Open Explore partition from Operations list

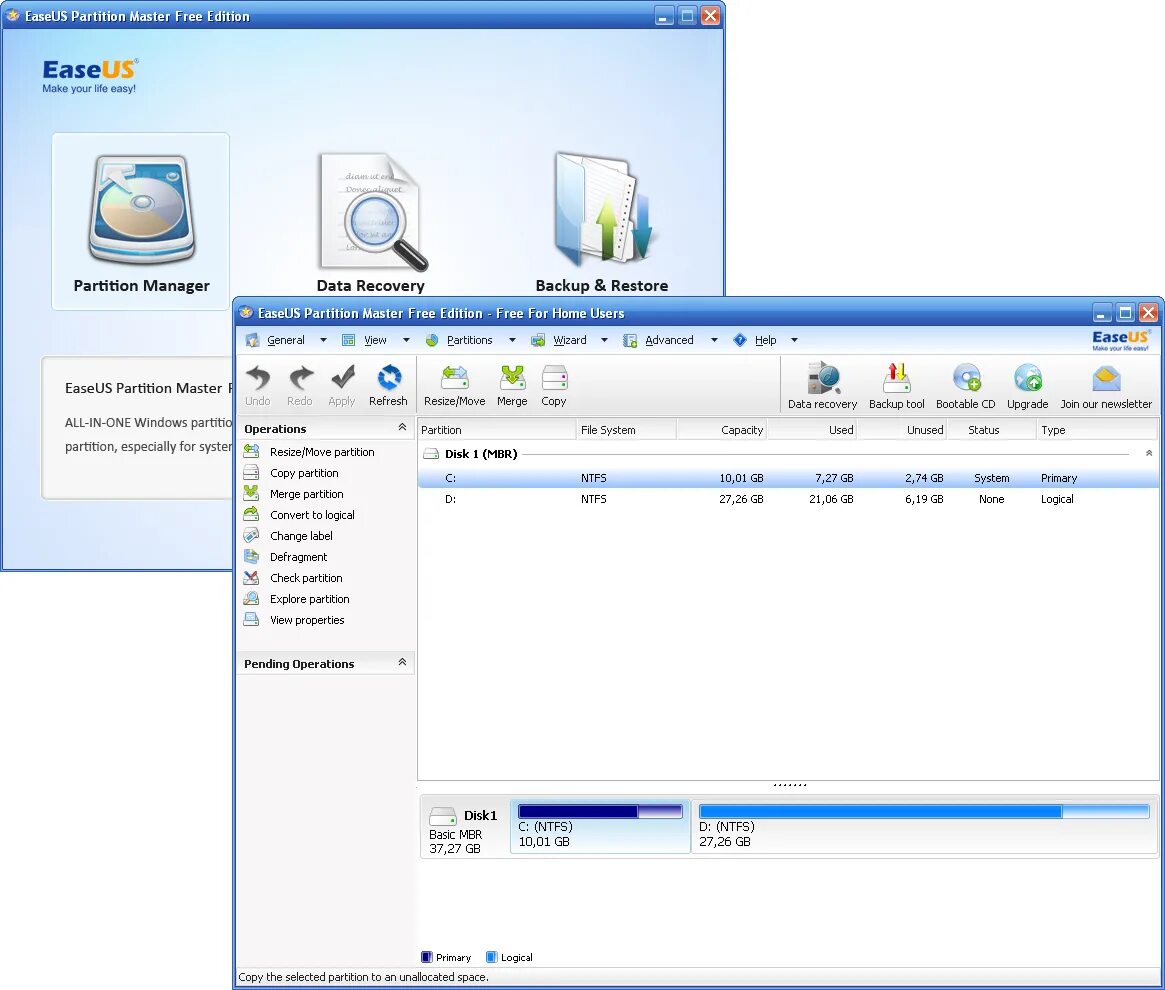(309, 599)
